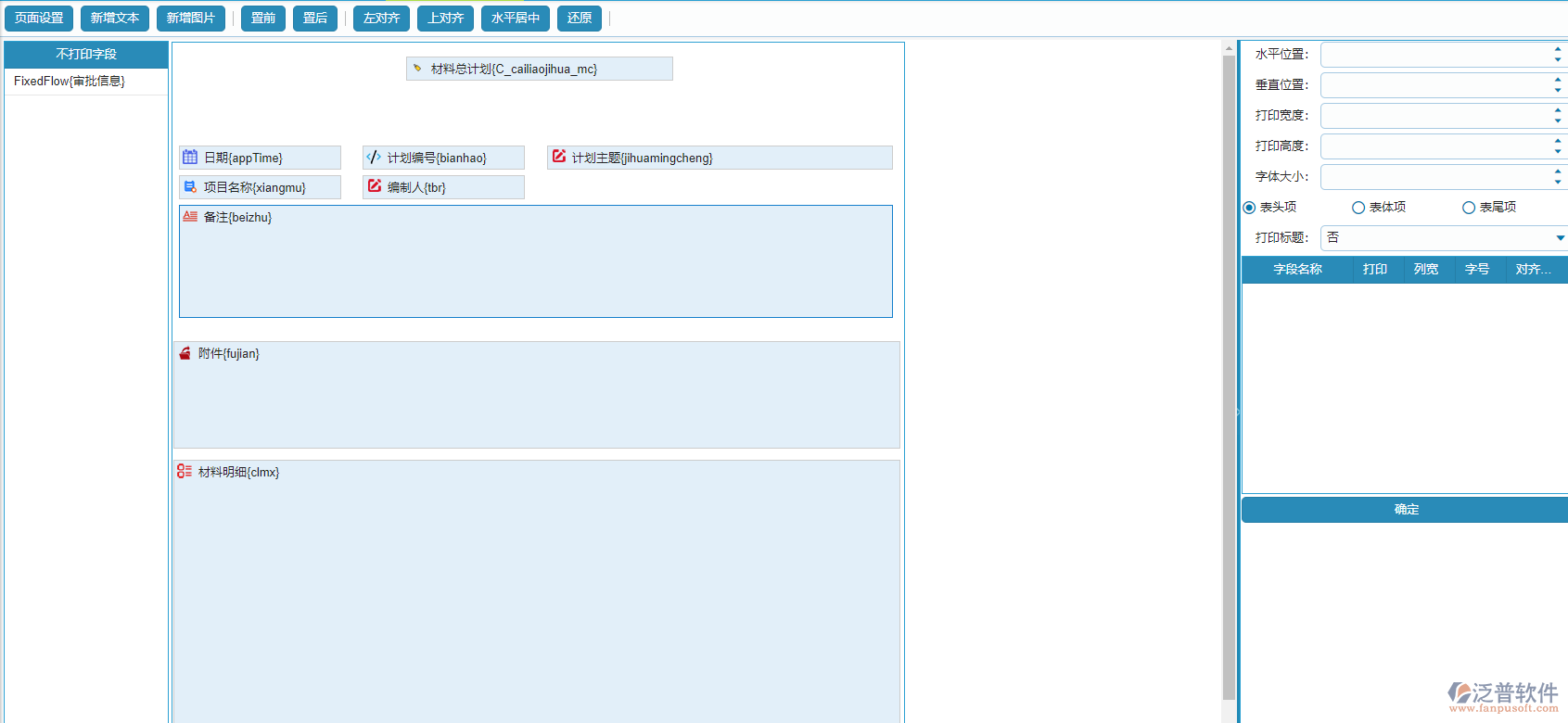Click the attachment icon beside 附件{fujian}
Image resolution: width=1568 pixels, height=723 pixels.
[x=185, y=353]
